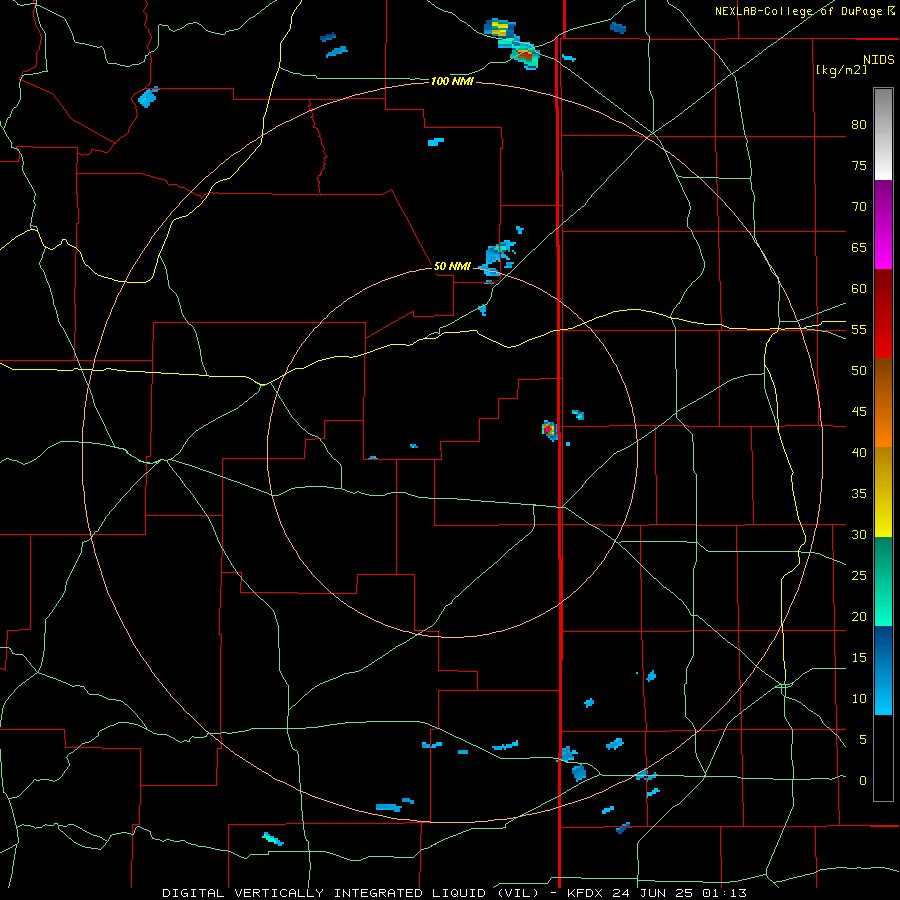Click the scale value 70
Screen dimensions: 900x900
point(859,207)
